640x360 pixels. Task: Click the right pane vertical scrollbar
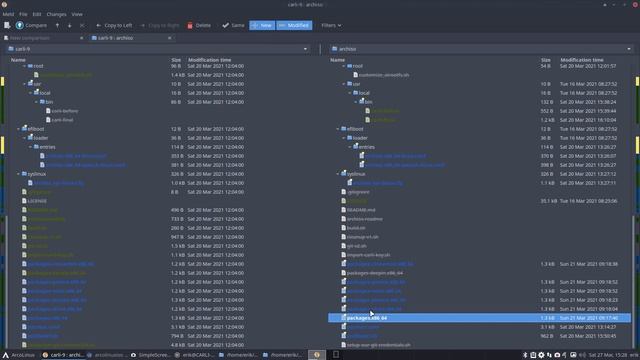pos(633,282)
